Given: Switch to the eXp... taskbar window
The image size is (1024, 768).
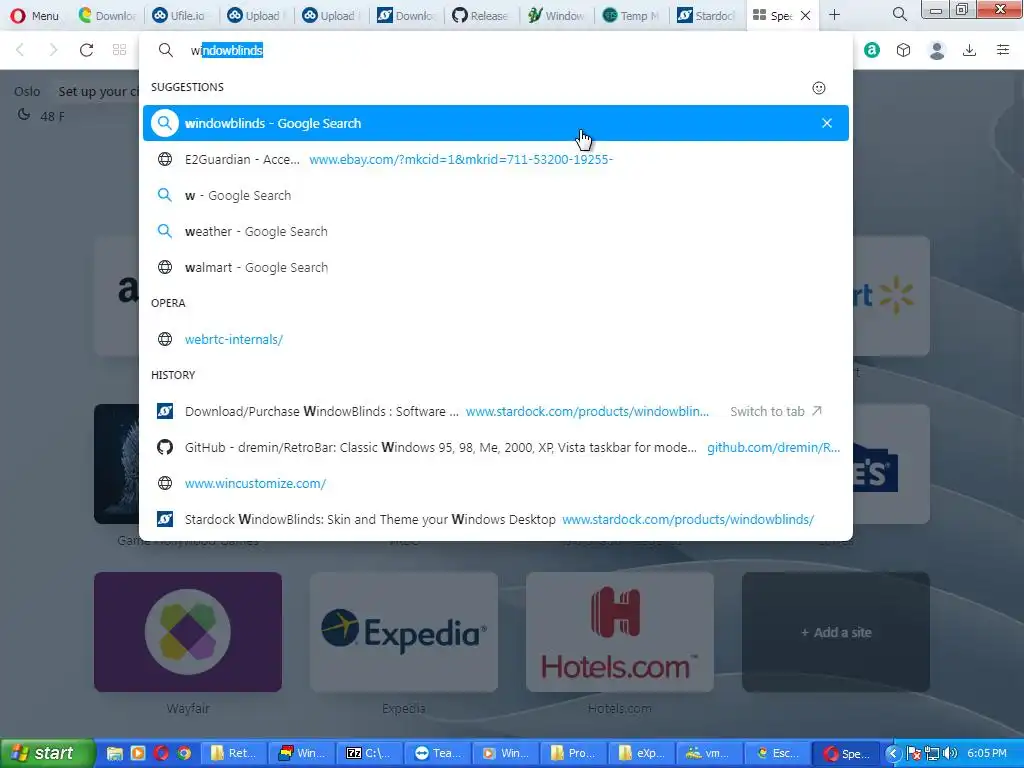Looking at the screenshot, I should pos(642,753).
